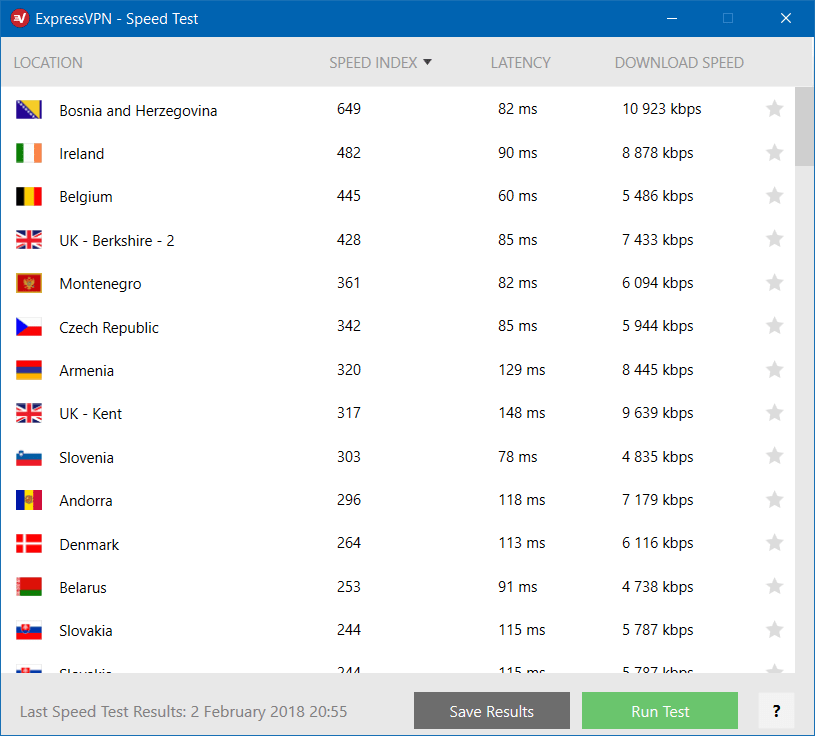Viewport: 815px width, 736px height.
Task: Open help with the question mark button
Action: click(776, 711)
